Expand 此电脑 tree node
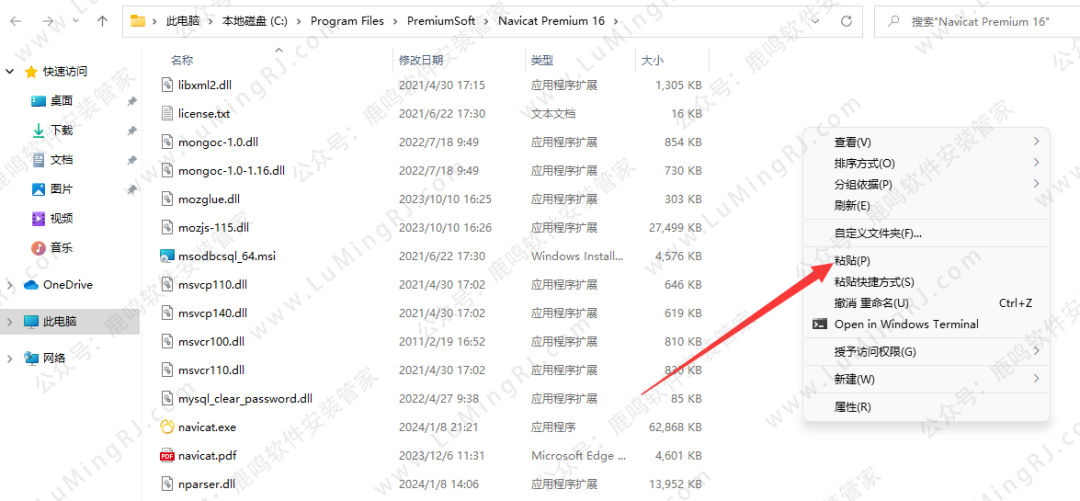 [10, 321]
